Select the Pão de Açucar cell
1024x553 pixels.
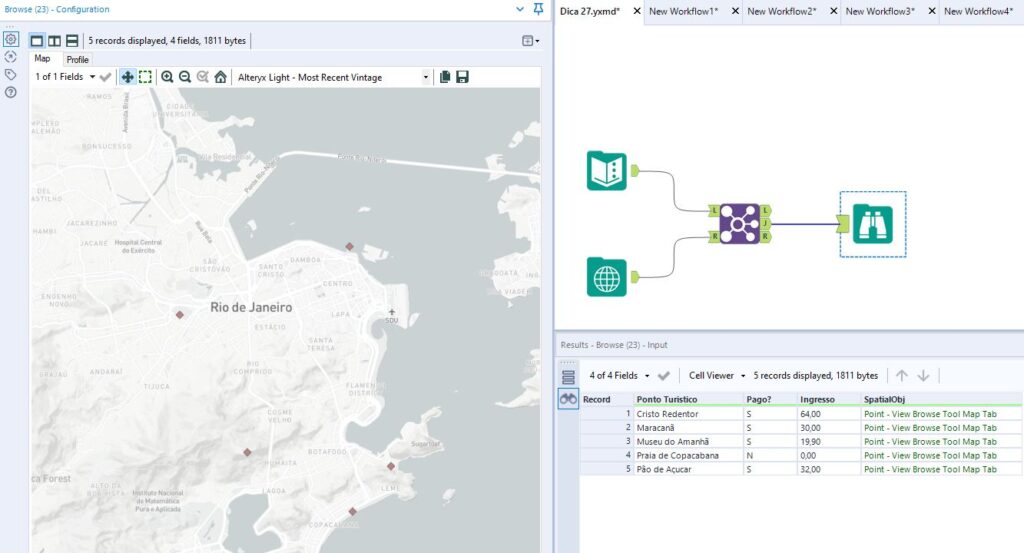(x=688, y=469)
